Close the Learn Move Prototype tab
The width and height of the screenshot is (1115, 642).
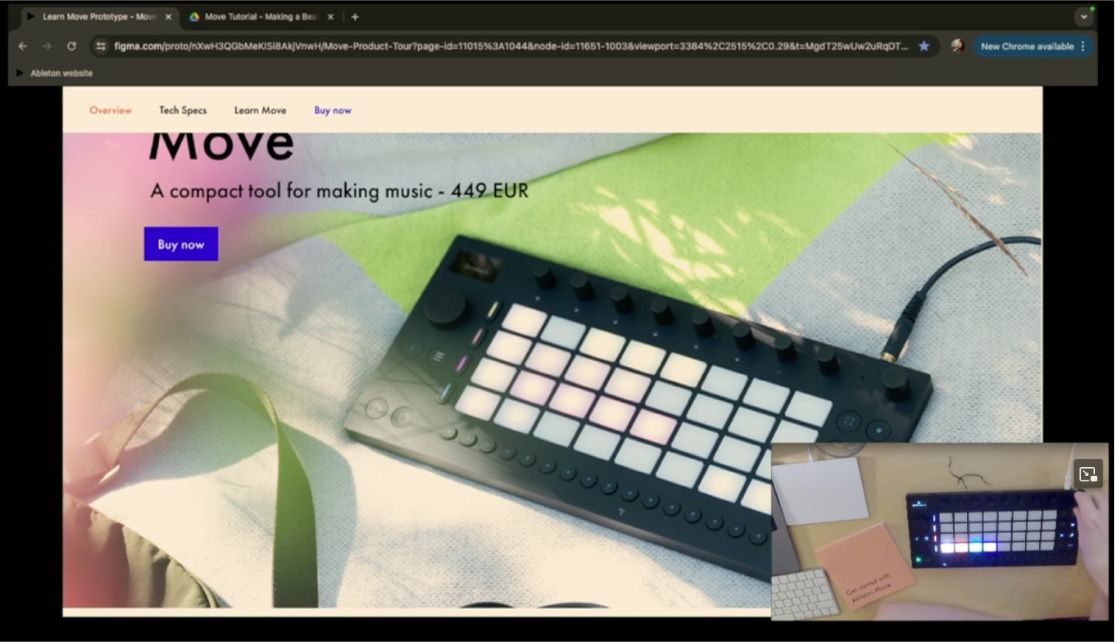(169, 17)
